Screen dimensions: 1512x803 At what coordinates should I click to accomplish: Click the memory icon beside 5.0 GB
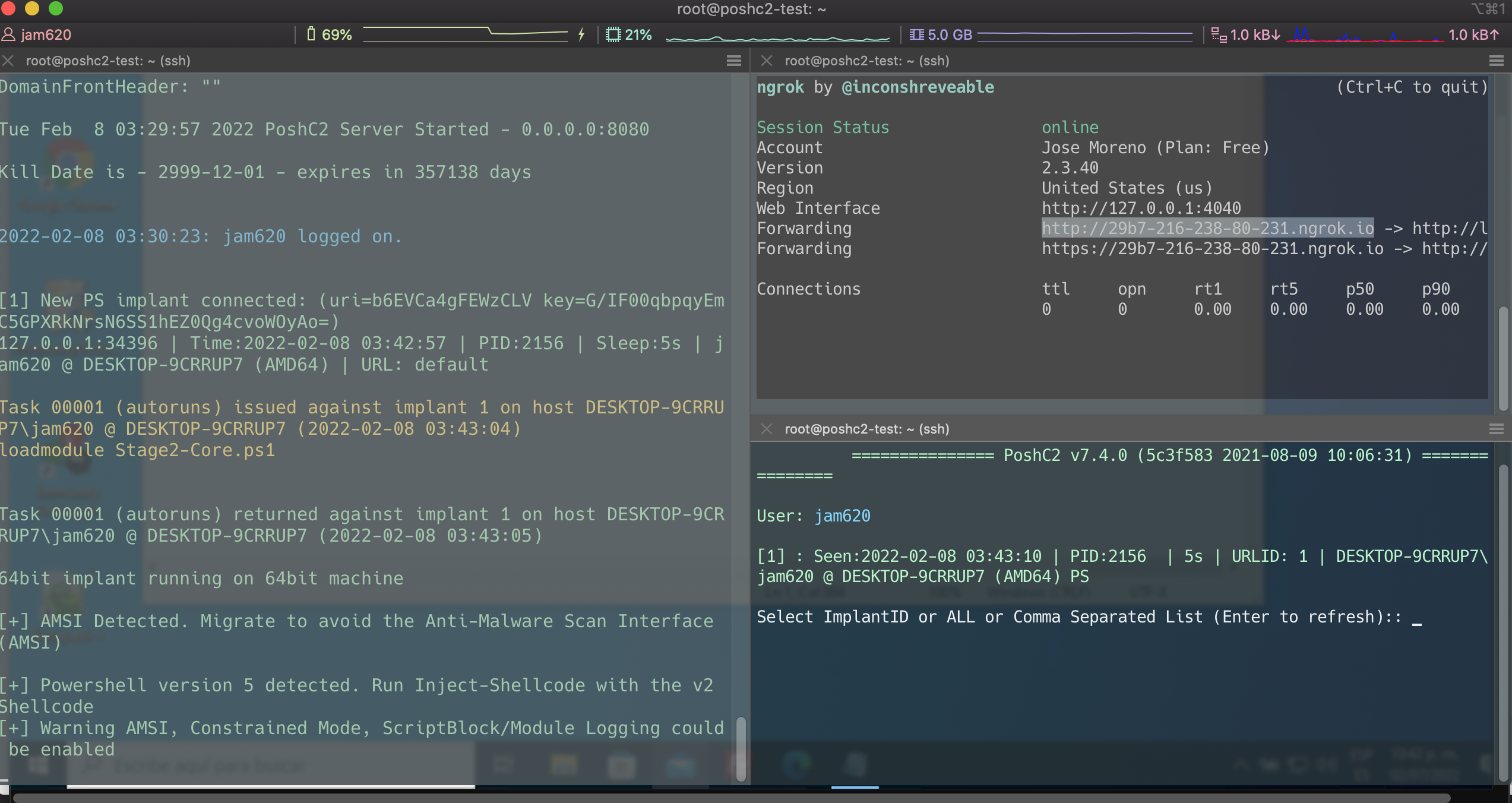coord(916,34)
